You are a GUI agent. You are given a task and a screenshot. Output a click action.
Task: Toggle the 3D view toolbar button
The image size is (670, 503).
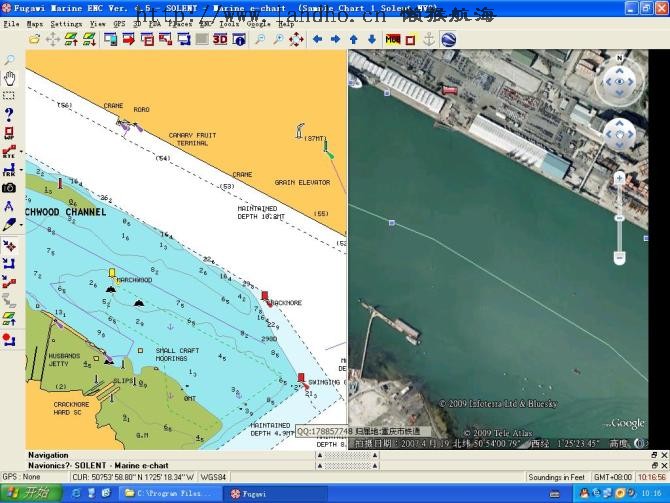[x=220, y=40]
